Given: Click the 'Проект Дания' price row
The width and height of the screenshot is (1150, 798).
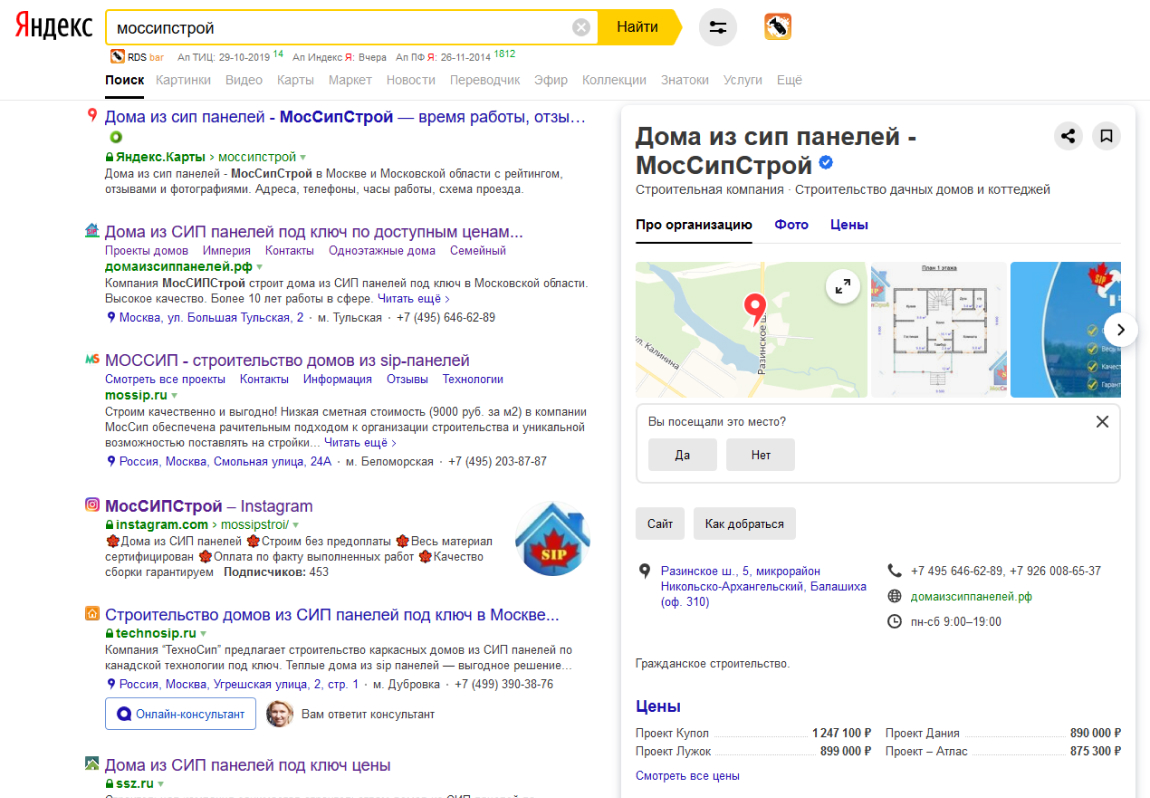Looking at the screenshot, I should (1003, 733).
